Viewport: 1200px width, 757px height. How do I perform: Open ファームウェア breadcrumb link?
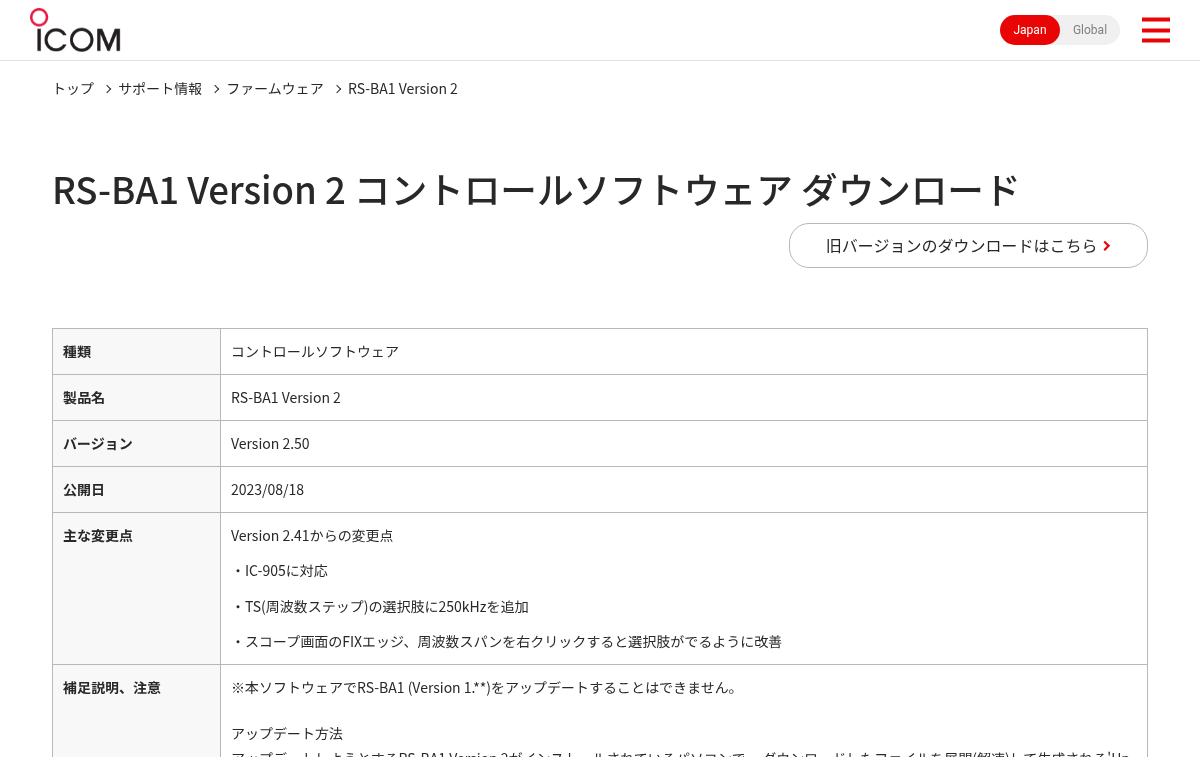click(275, 89)
